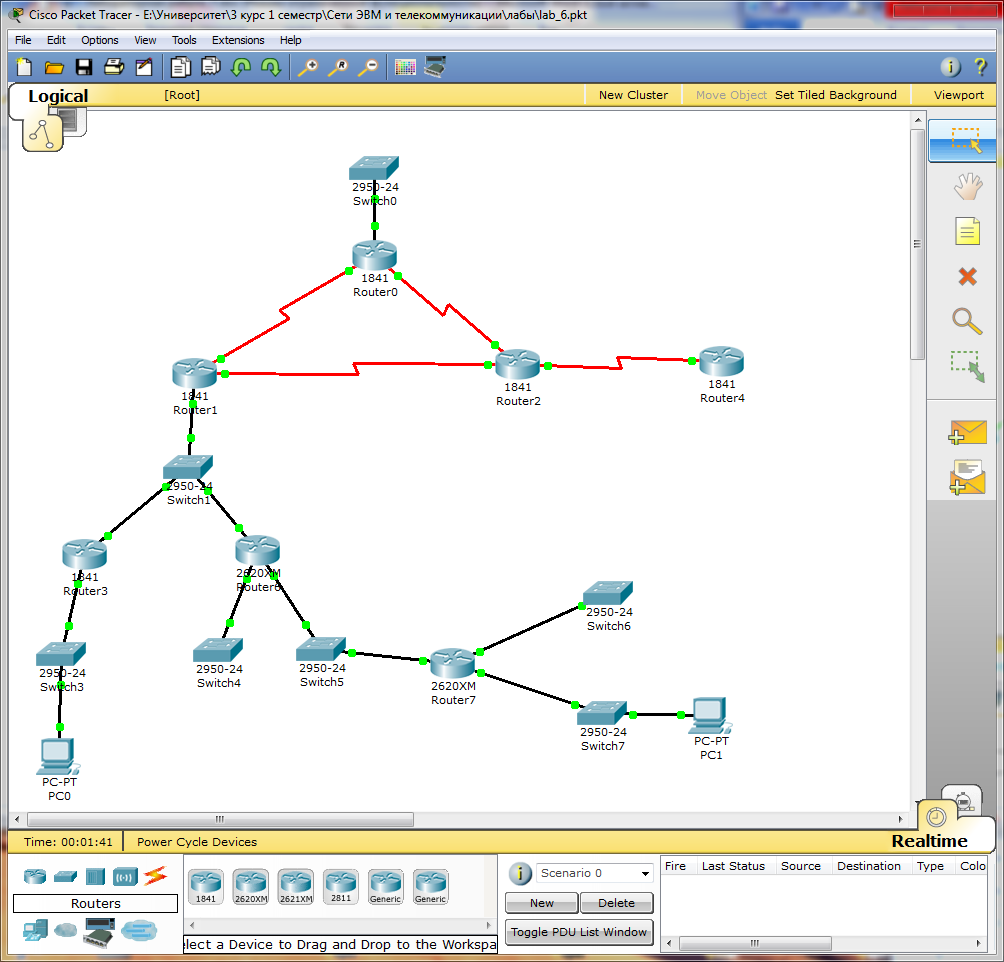This screenshot has height=962, width=1004.
Task: Choose the Place Note tool
Action: pyautogui.click(x=968, y=231)
